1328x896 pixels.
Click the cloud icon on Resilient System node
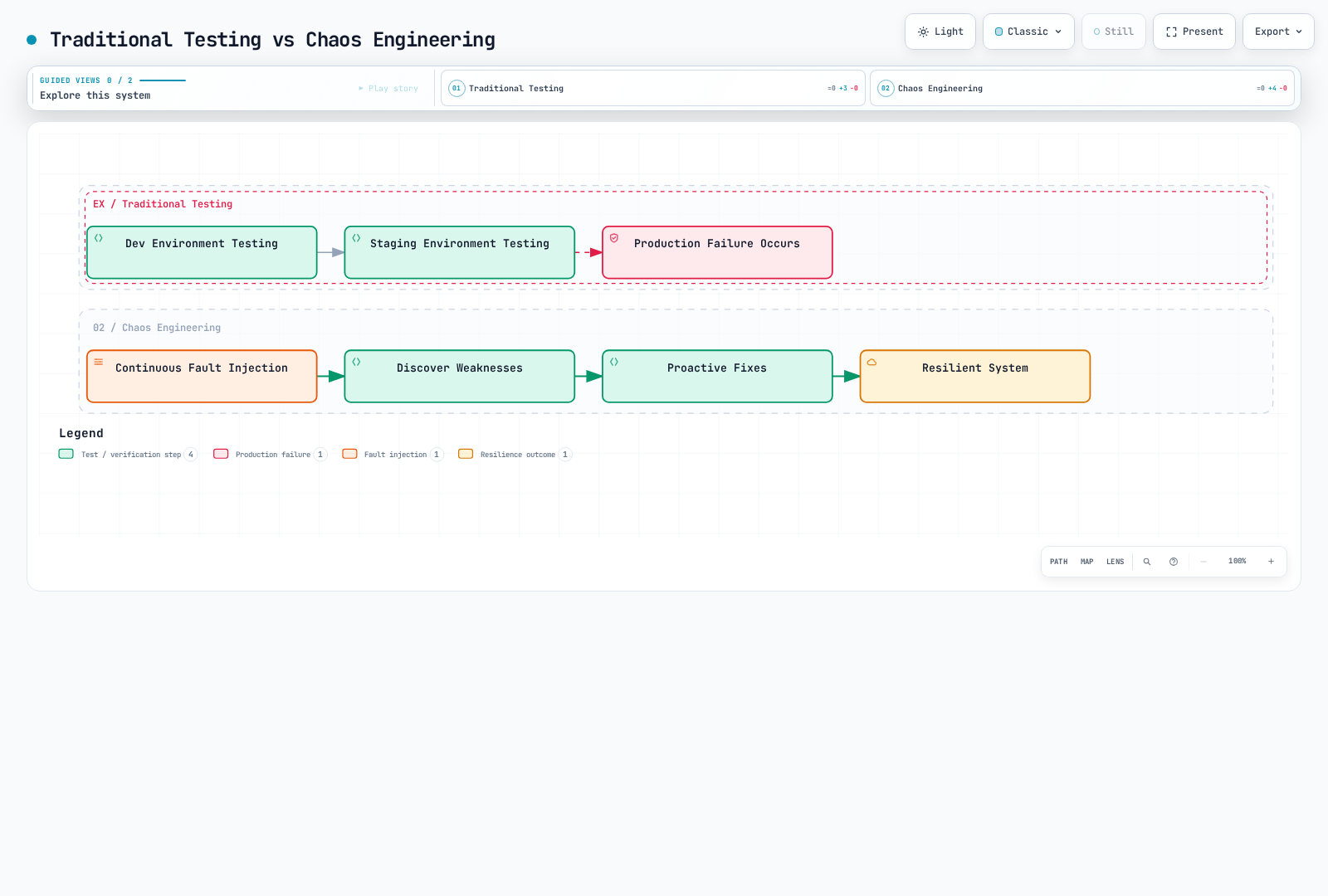pyautogui.click(x=871, y=363)
